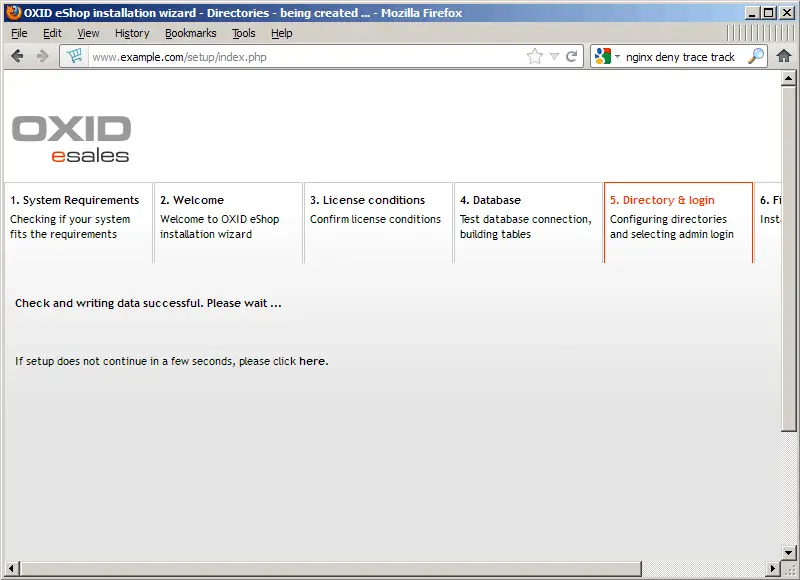800x580 pixels.
Task: Click the shopping cart site icon
Action: point(74,56)
